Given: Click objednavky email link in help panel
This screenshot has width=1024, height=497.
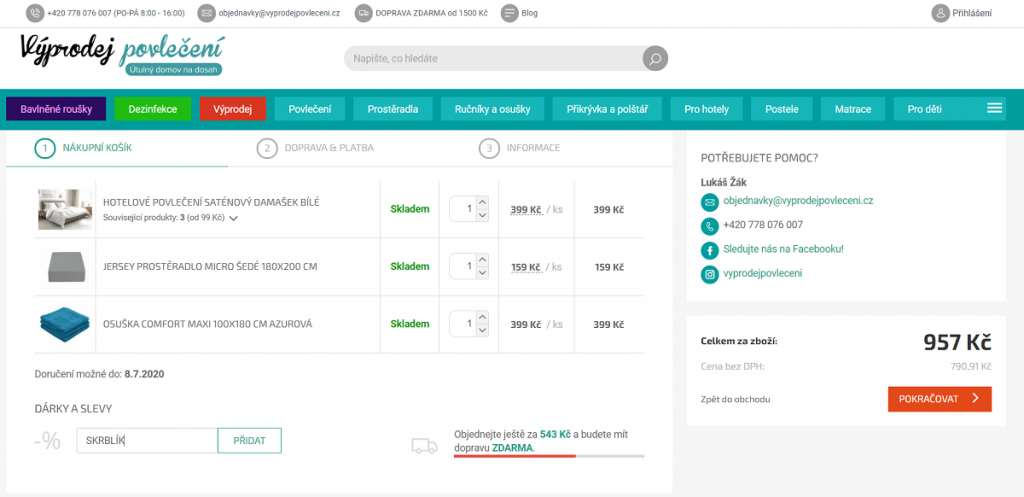Looking at the screenshot, I should 798,201.
